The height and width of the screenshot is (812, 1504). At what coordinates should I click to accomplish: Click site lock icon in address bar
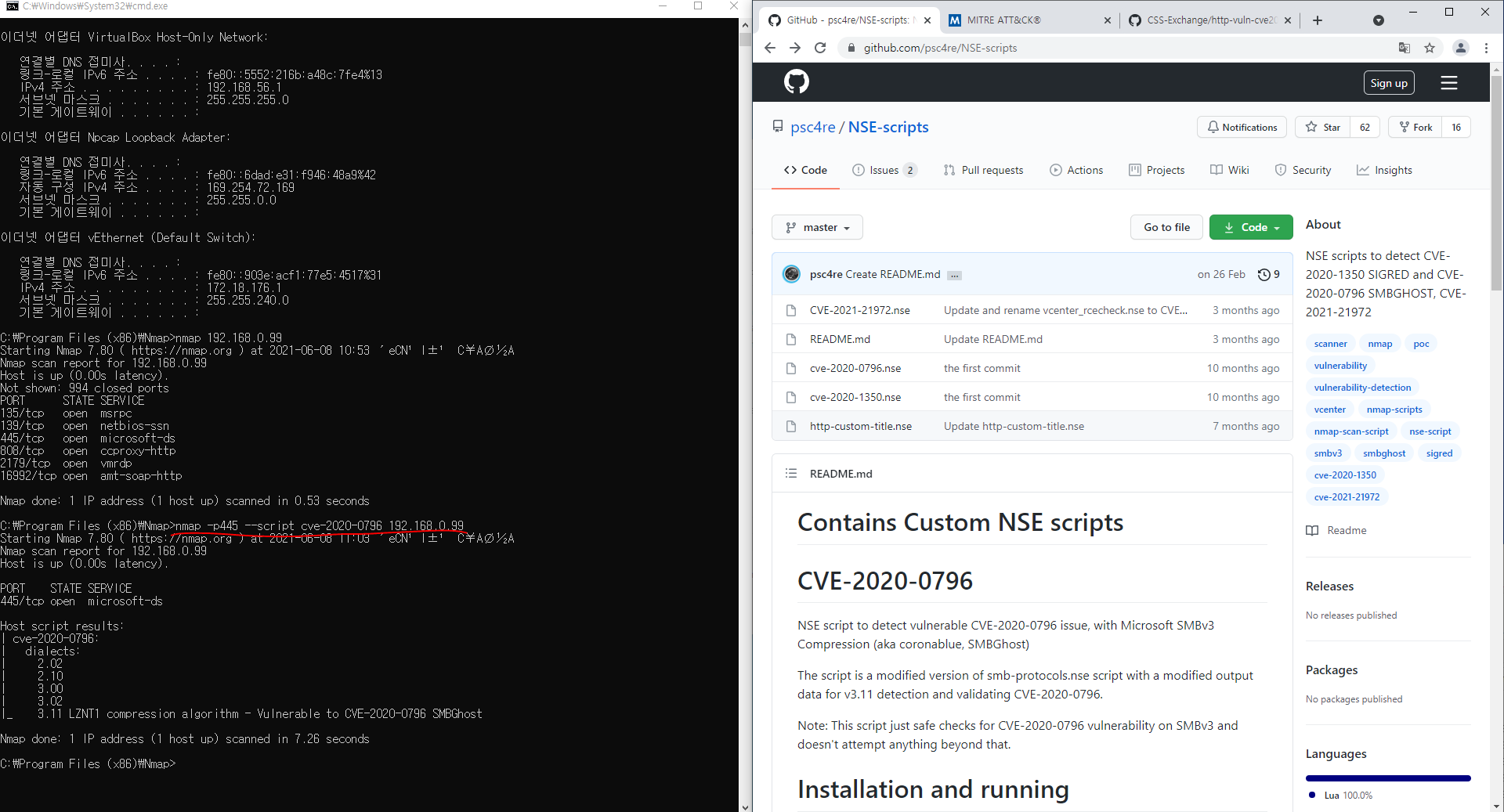851,48
